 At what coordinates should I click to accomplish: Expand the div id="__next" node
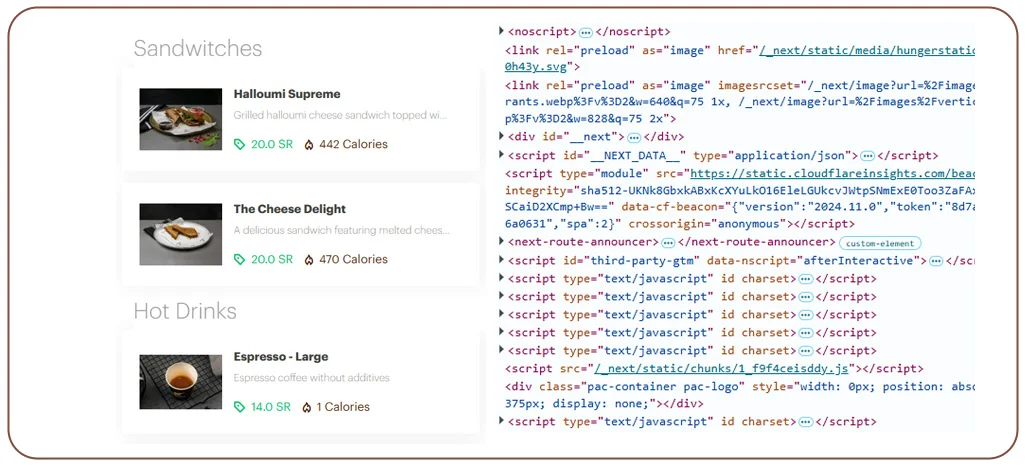[x=501, y=137]
